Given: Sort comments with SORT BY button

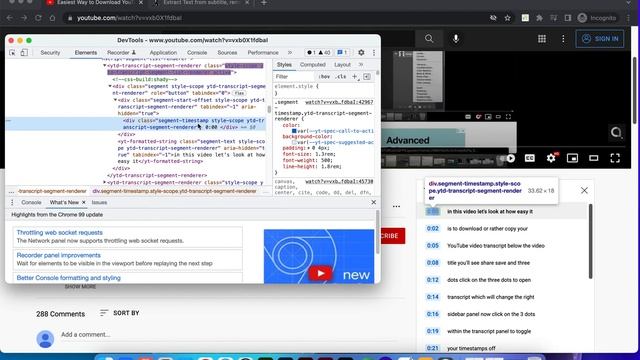Looking at the screenshot, I should pyautogui.click(x=120, y=313).
